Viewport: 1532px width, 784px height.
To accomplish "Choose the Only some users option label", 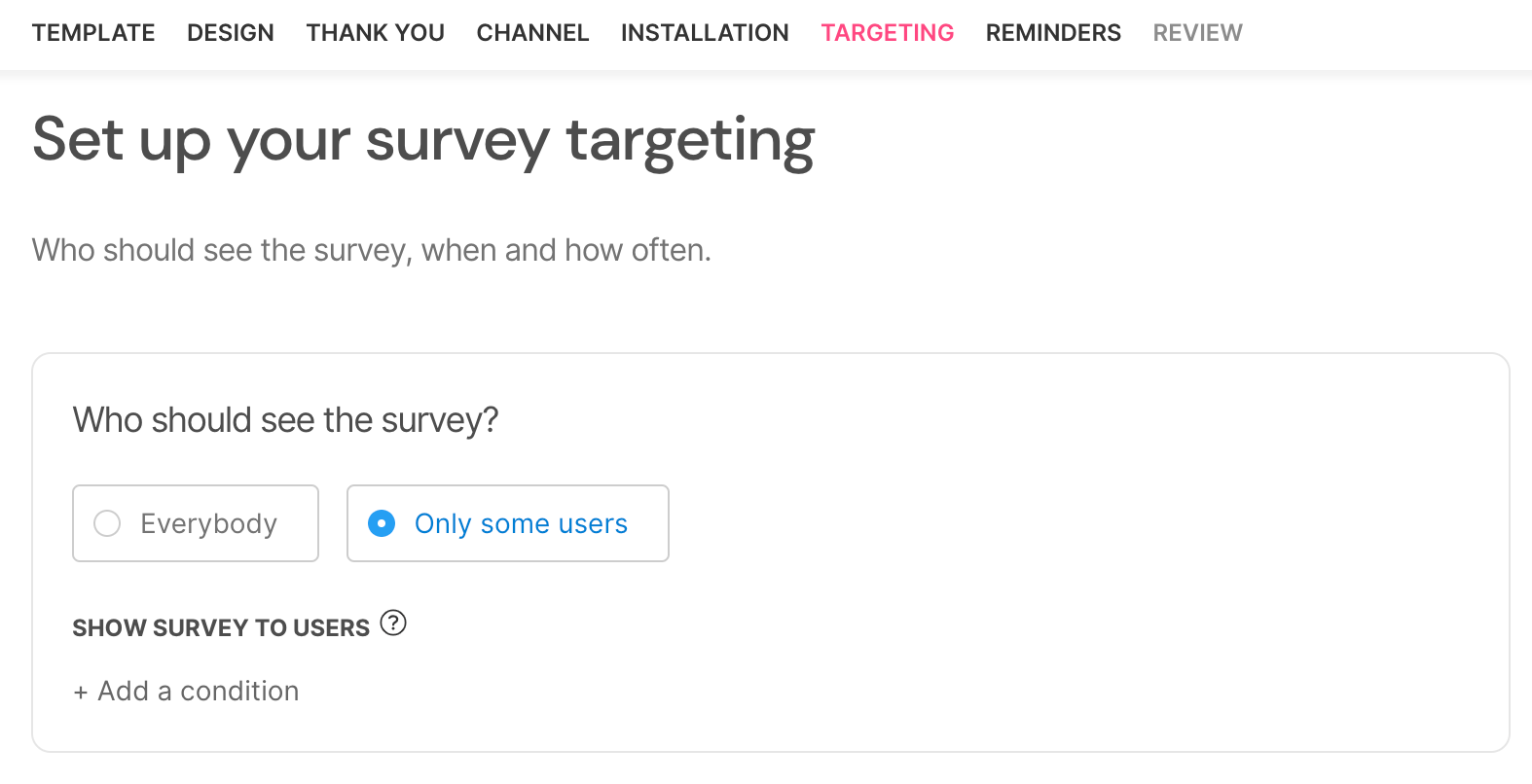I will tap(521, 523).
